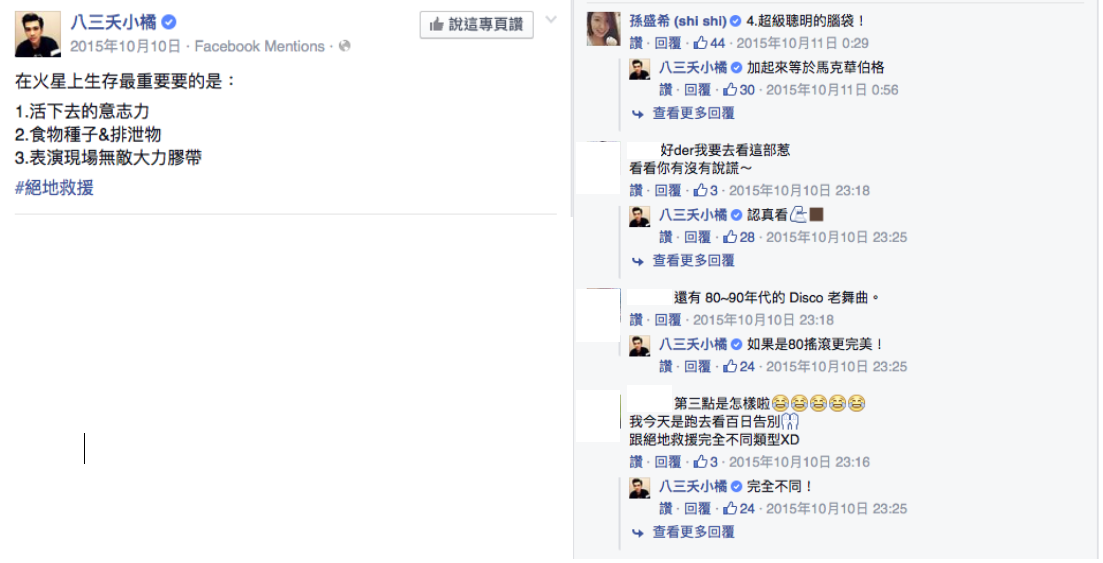This screenshot has width=1103, height=563.
Task: Click the 說這專頁讚 like page button
Action: [x=476, y=25]
